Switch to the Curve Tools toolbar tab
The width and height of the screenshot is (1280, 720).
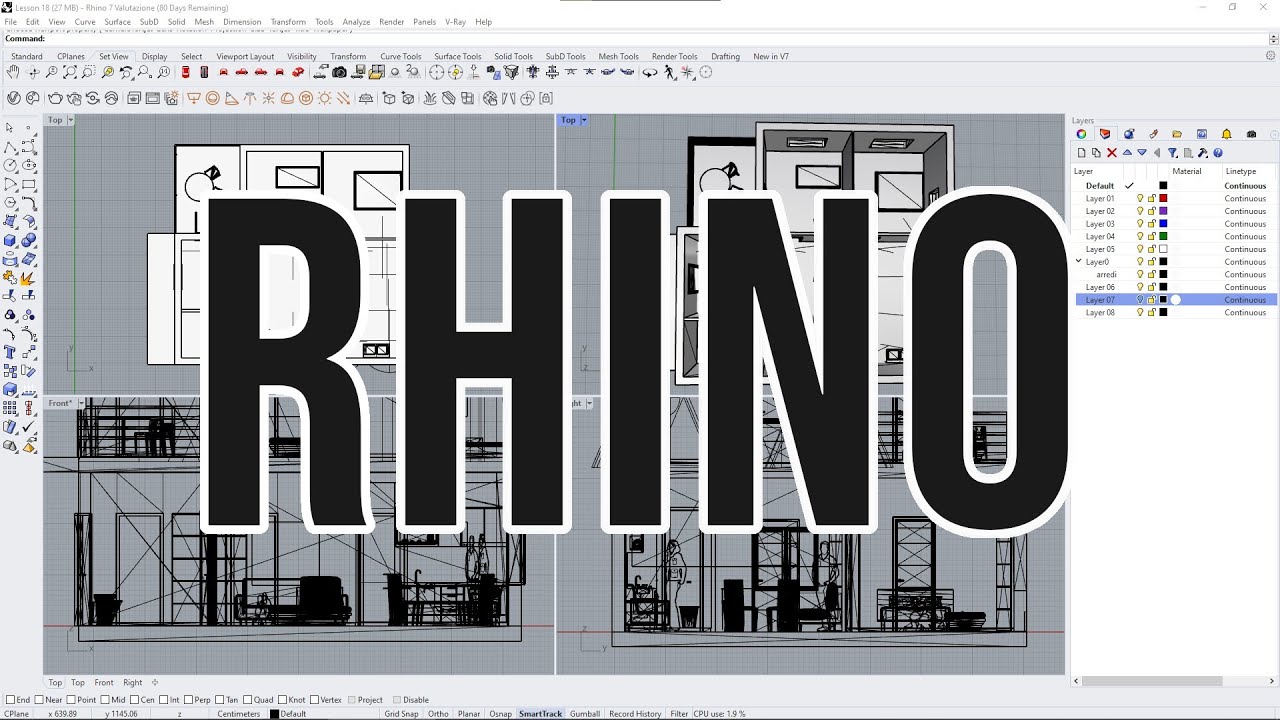pyautogui.click(x=401, y=57)
